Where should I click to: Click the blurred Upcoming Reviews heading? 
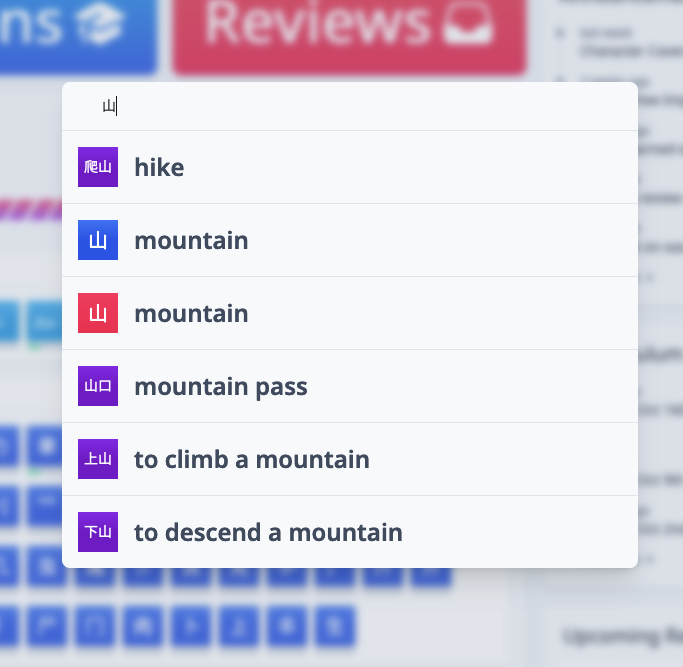point(622,637)
